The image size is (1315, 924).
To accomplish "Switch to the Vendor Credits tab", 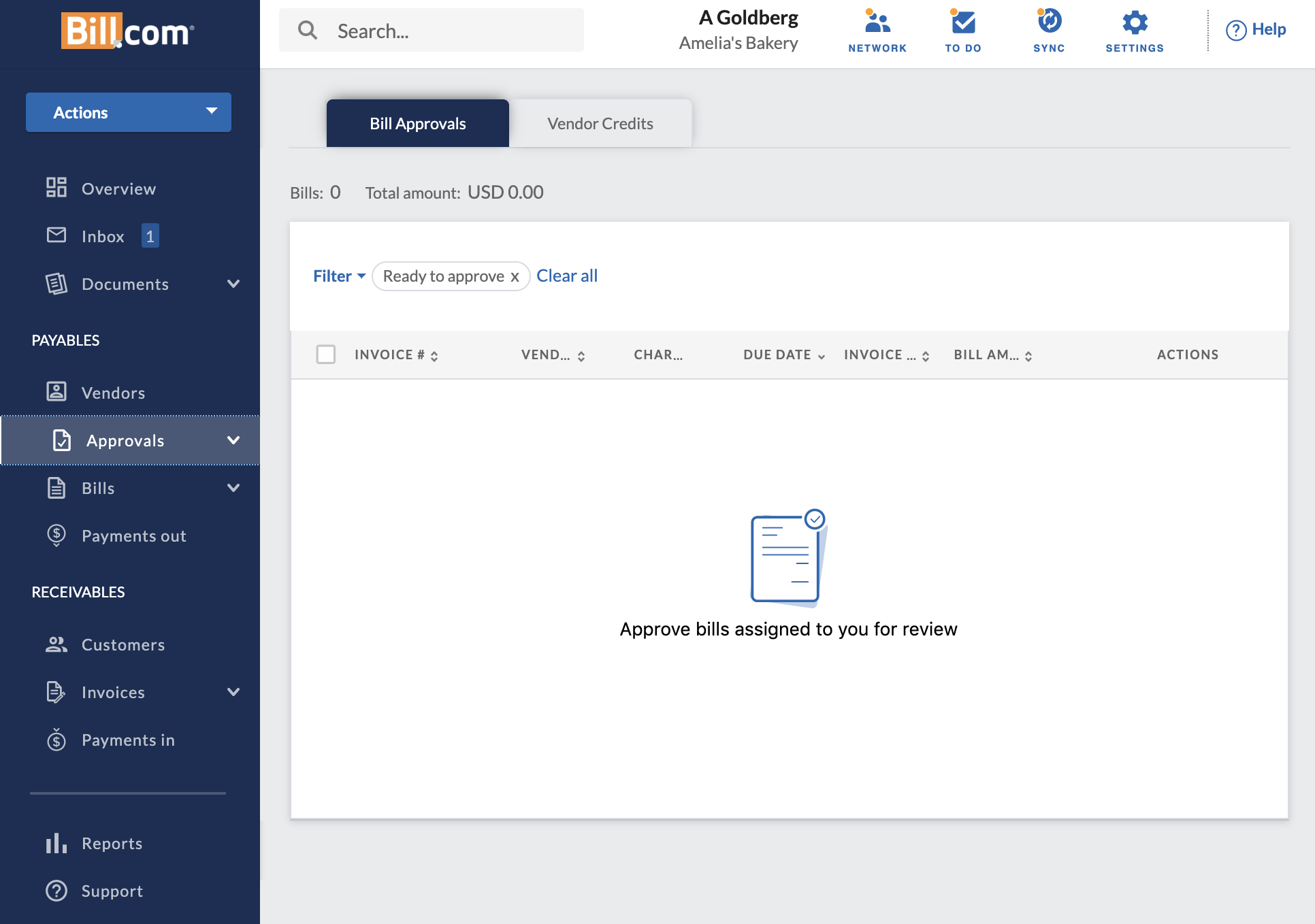I will coord(600,123).
